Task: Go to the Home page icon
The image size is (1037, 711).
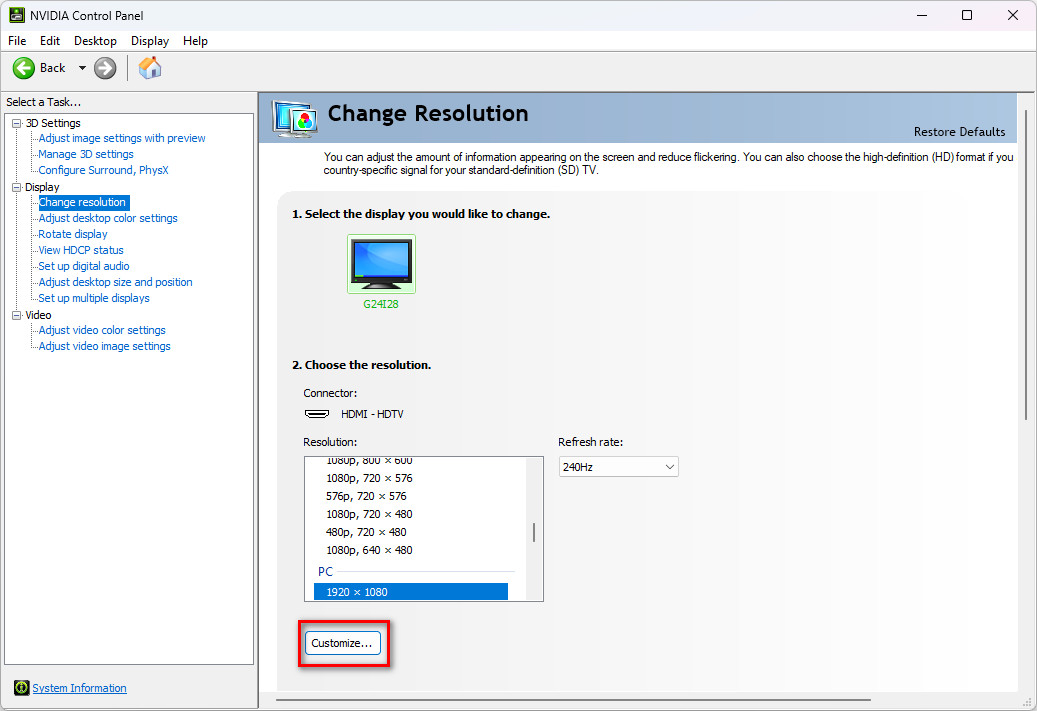Action: [x=149, y=67]
